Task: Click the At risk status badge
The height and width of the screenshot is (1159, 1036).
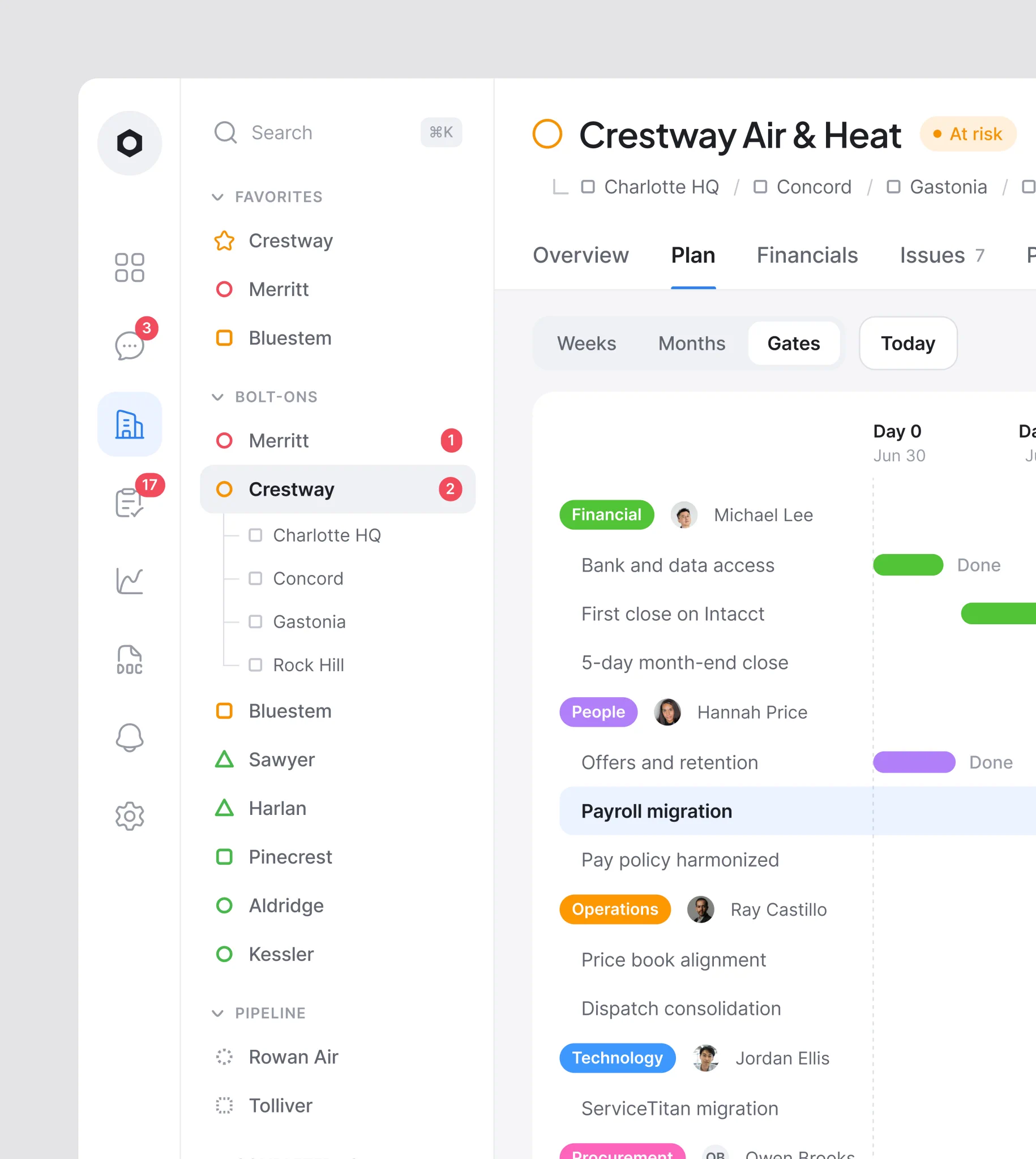Action: 967,134
